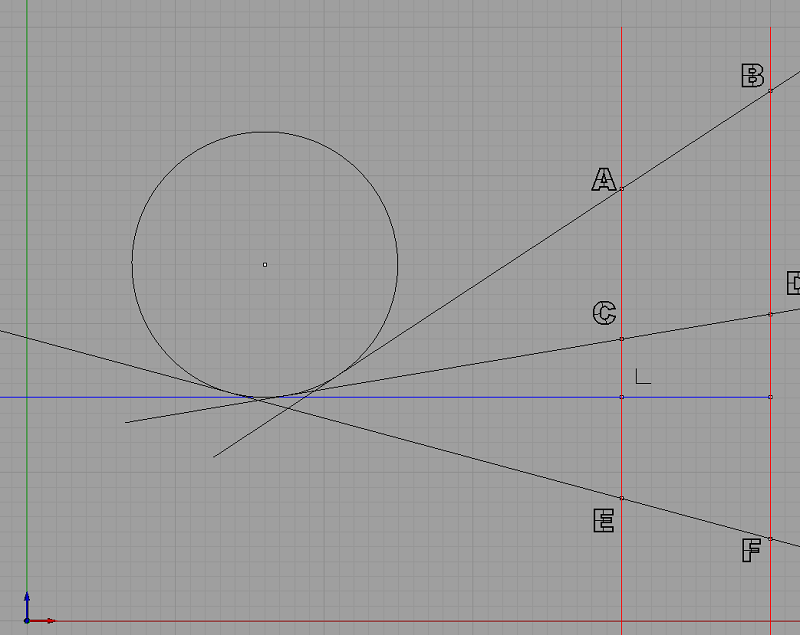Click the point above label F
This screenshot has width=800, height=635.
pos(770,539)
